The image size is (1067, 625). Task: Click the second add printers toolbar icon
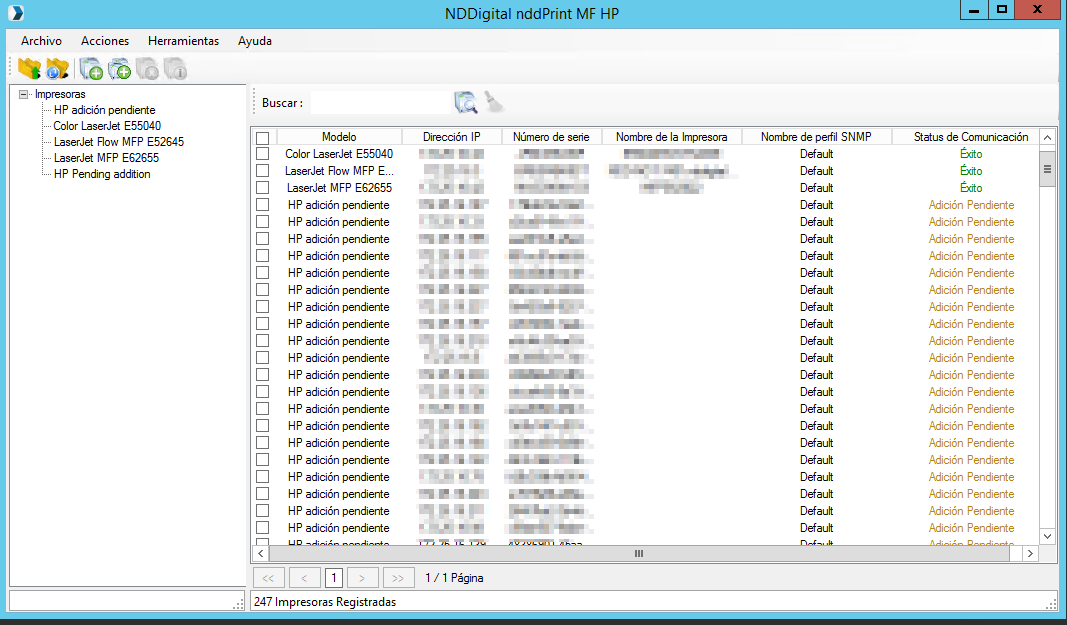(120, 69)
